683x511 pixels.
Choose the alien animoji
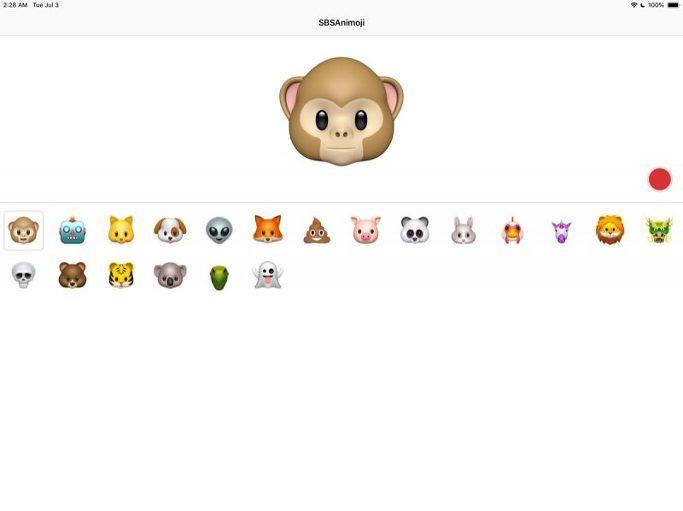coord(219,230)
